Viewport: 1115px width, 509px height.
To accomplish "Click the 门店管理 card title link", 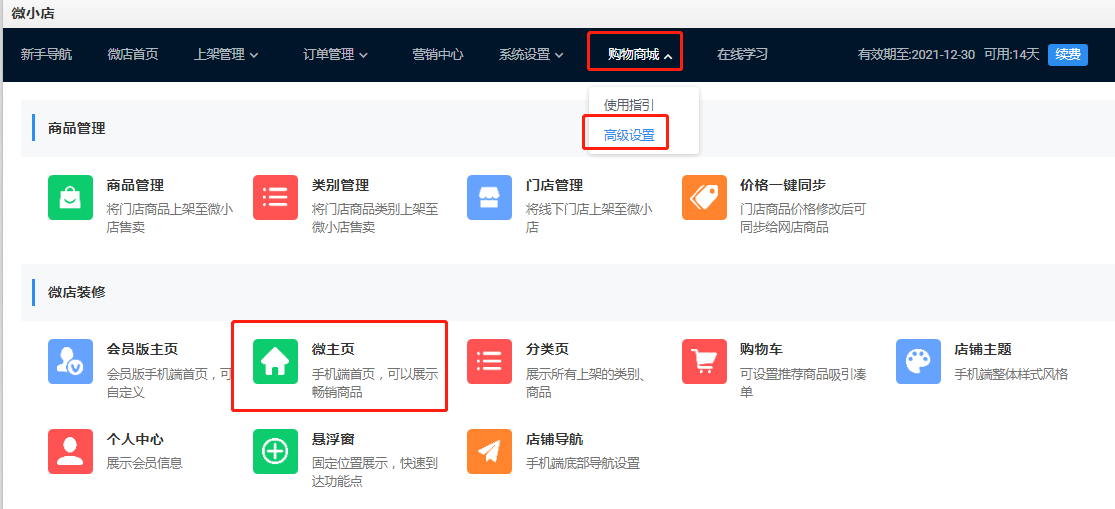I will tap(555, 186).
